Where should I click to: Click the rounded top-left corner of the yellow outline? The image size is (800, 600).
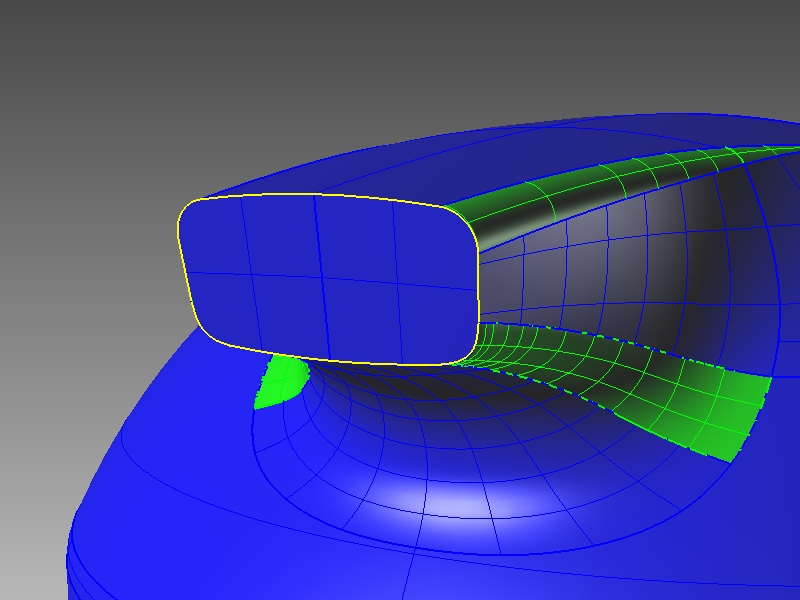click(186, 210)
